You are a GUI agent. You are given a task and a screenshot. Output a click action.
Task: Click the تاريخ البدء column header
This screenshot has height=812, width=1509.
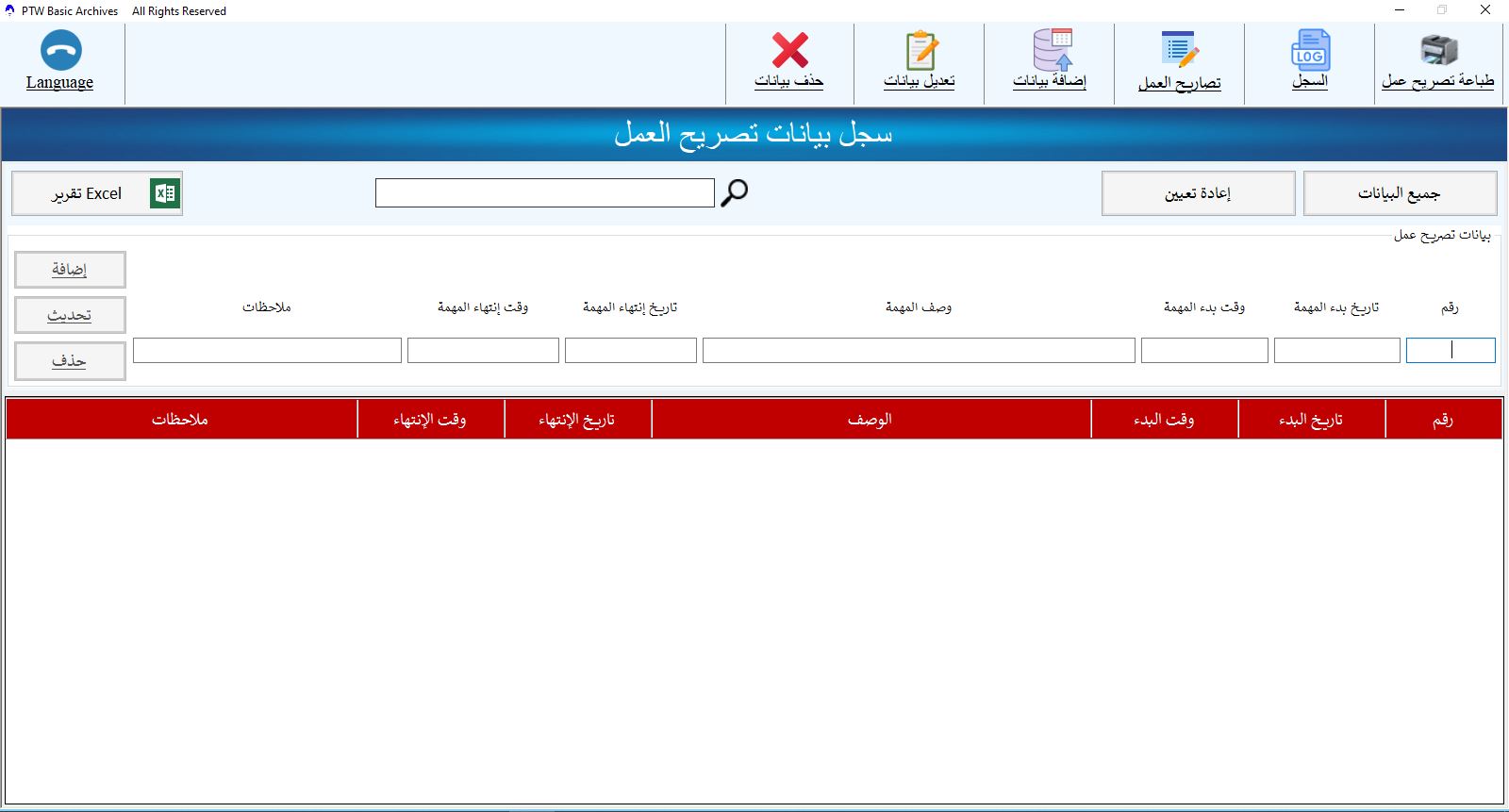pos(1311,420)
